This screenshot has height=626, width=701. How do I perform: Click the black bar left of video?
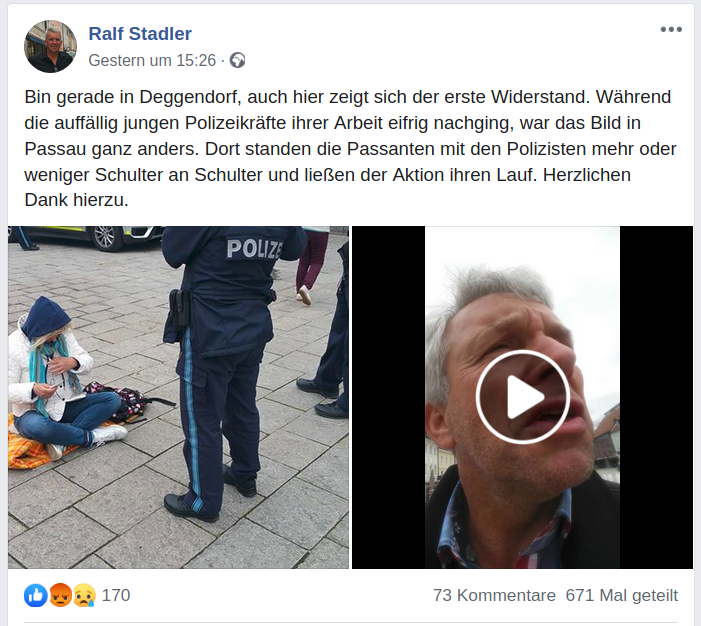pyautogui.click(x=389, y=397)
